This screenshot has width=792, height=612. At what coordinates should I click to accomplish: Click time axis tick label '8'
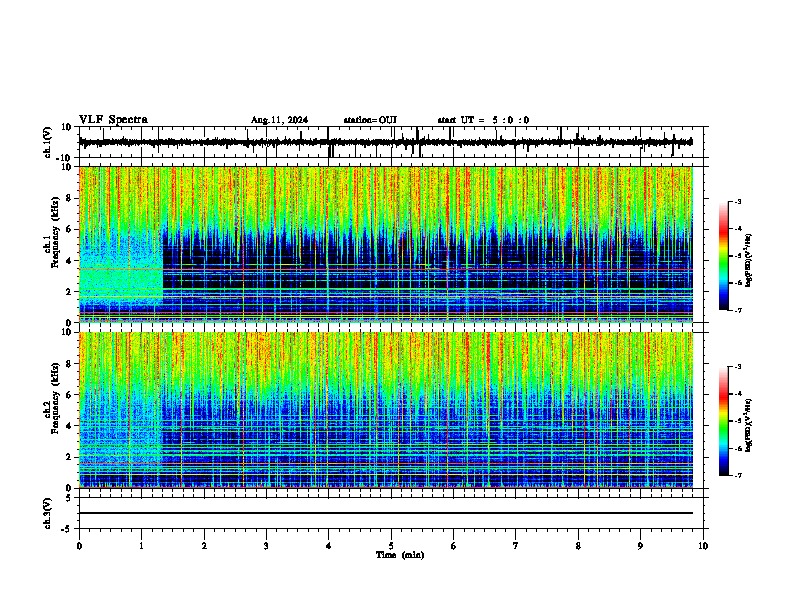tap(578, 546)
